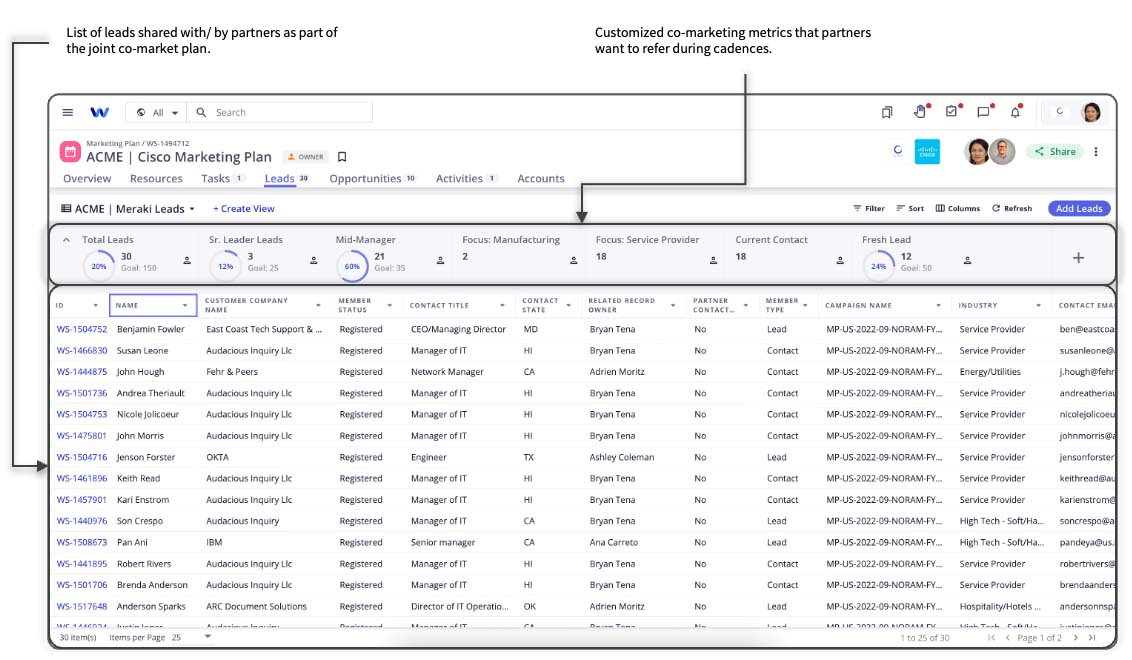Go to next page of leads

pyautogui.click(x=1076, y=638)
